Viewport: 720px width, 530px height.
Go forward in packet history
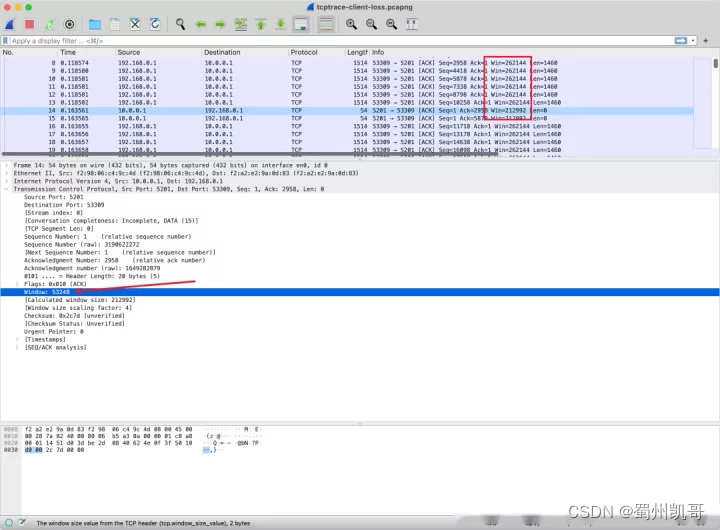pyautogui.click(x=220, y=24)
